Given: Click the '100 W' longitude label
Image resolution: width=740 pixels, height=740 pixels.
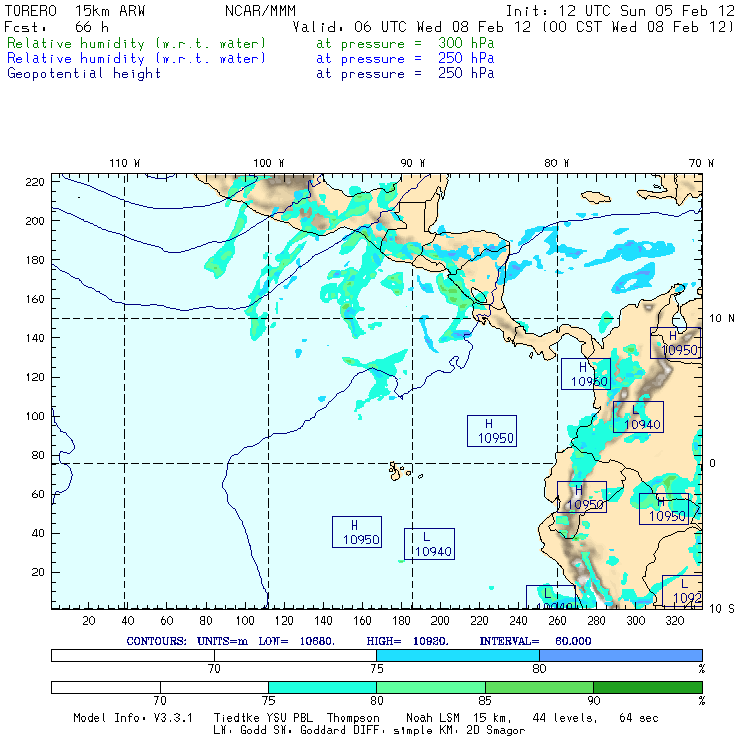Looking at the screenshot, I should click(269, 163).
